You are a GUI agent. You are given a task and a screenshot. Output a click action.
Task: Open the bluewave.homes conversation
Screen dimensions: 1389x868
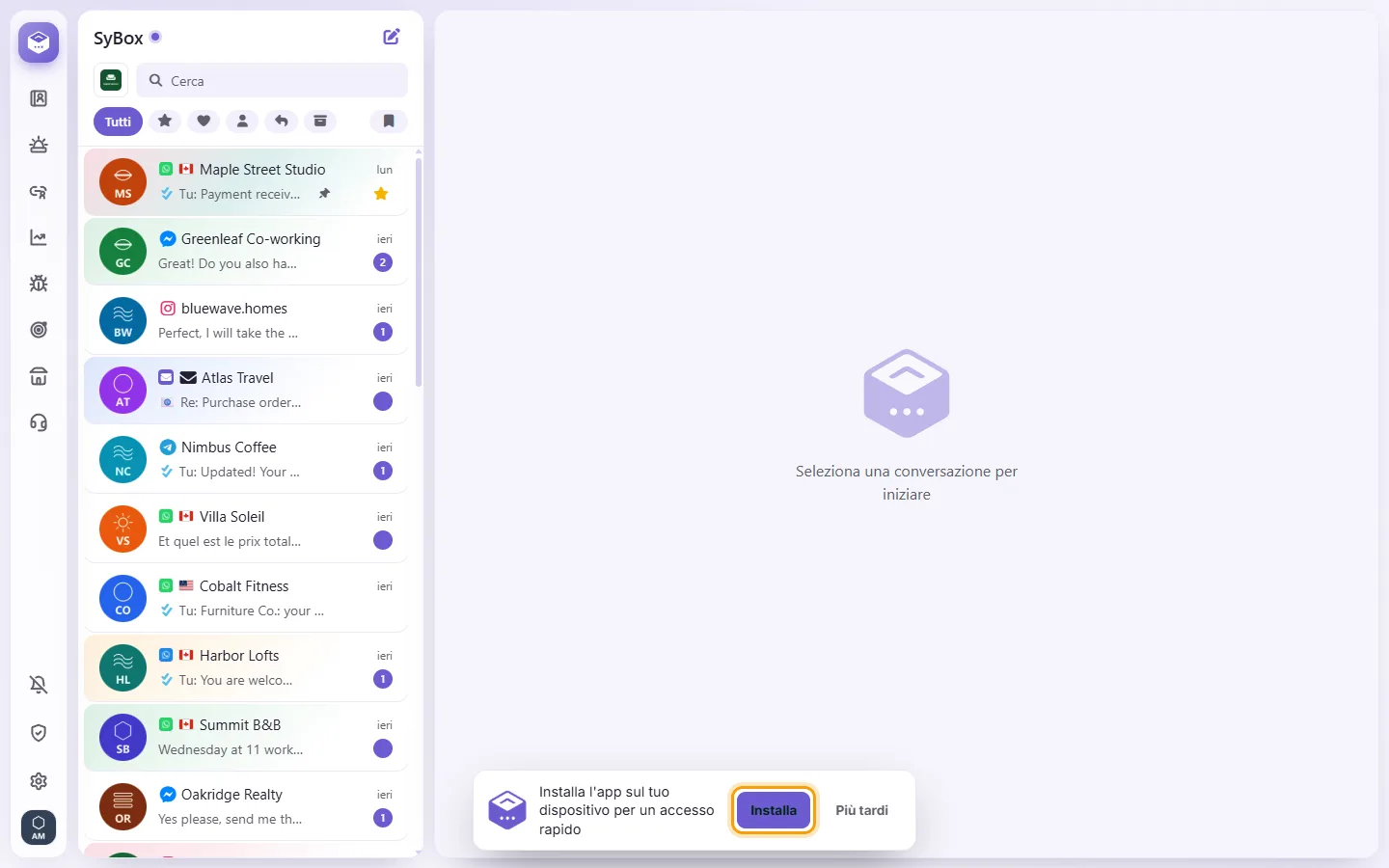[246, 320]
